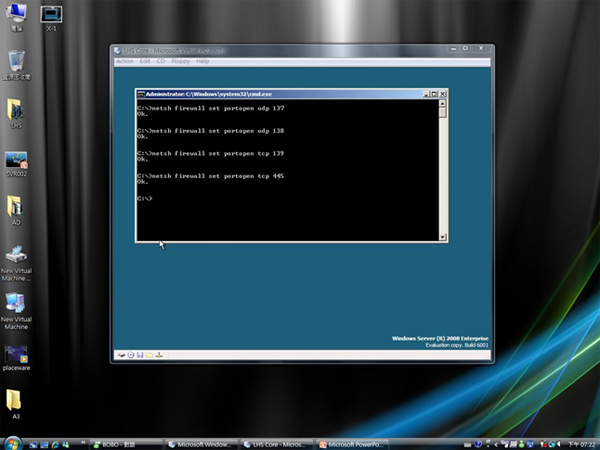
Task: Click the Windows Start orb
Action: click(12, 441)
